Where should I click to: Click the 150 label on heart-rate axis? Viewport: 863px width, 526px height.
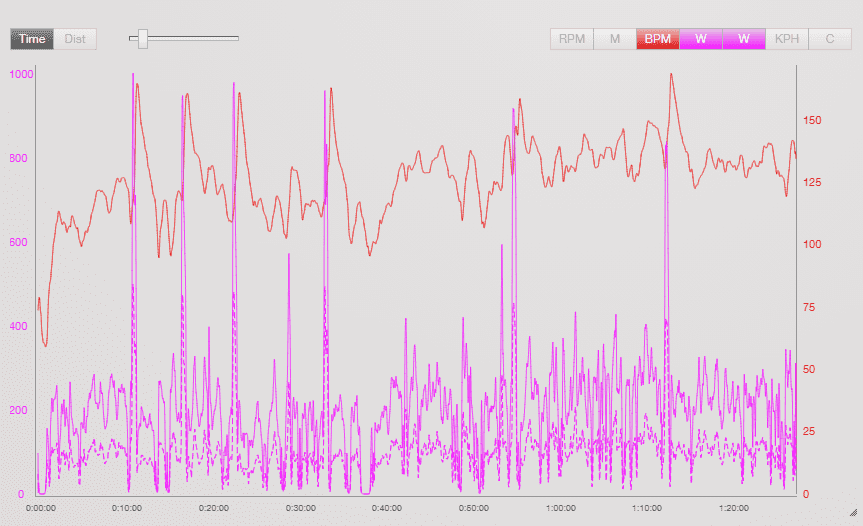click(x=812, y=120)
